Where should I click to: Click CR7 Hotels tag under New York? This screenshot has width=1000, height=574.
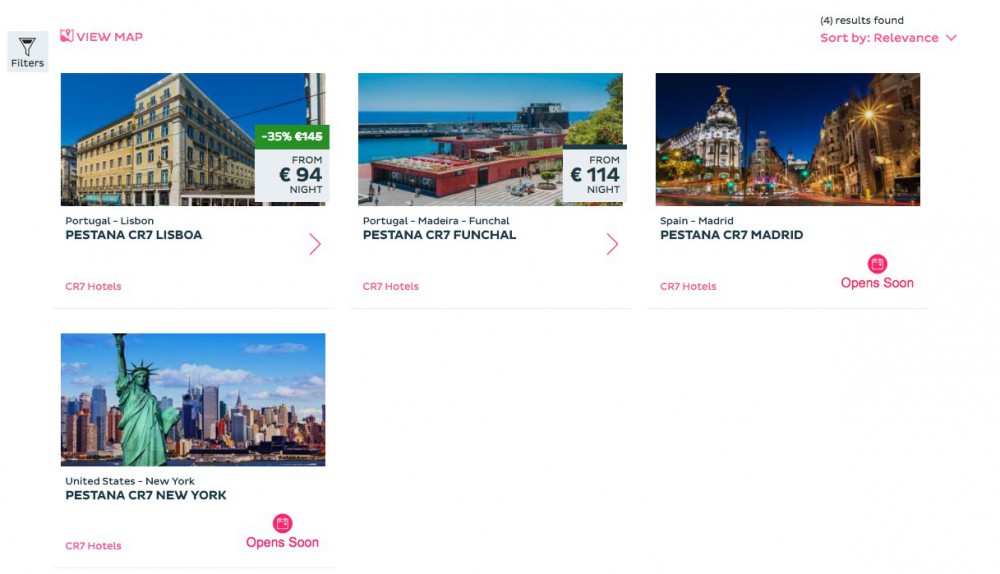tap(93, 546)
